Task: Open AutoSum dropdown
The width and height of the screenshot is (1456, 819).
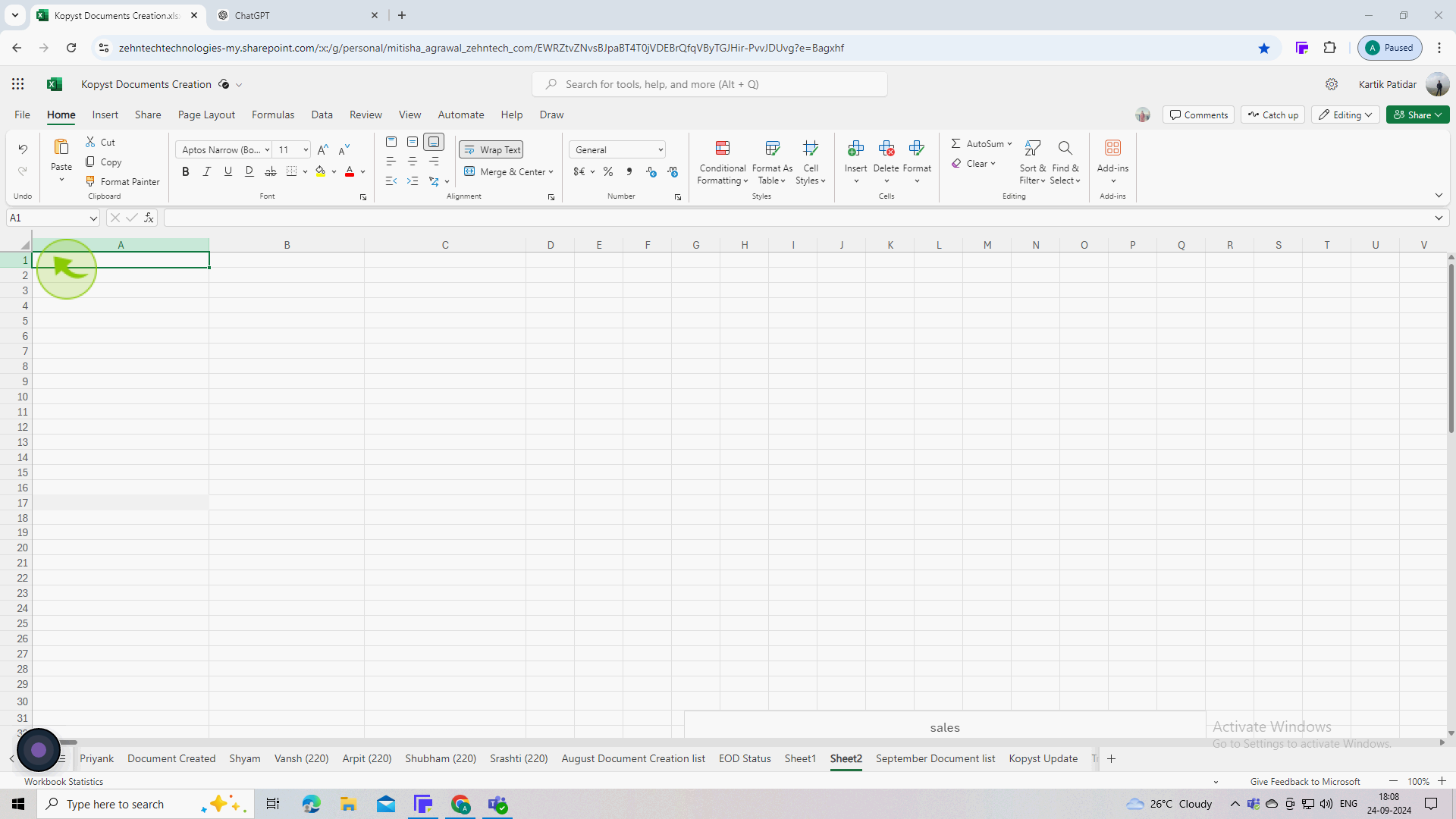Action: pyautogui.click(x=1009, y=143)
